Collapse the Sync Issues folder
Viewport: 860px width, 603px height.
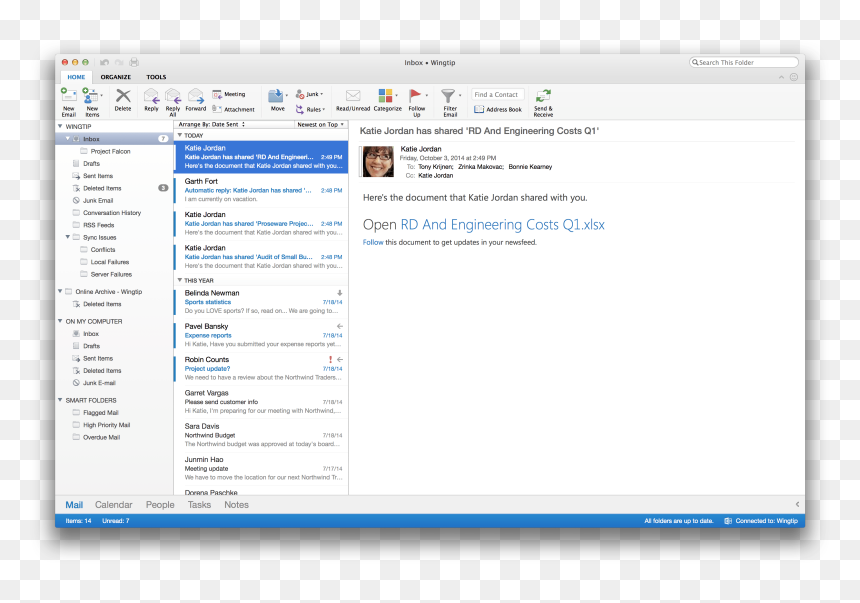pos(68,237)
